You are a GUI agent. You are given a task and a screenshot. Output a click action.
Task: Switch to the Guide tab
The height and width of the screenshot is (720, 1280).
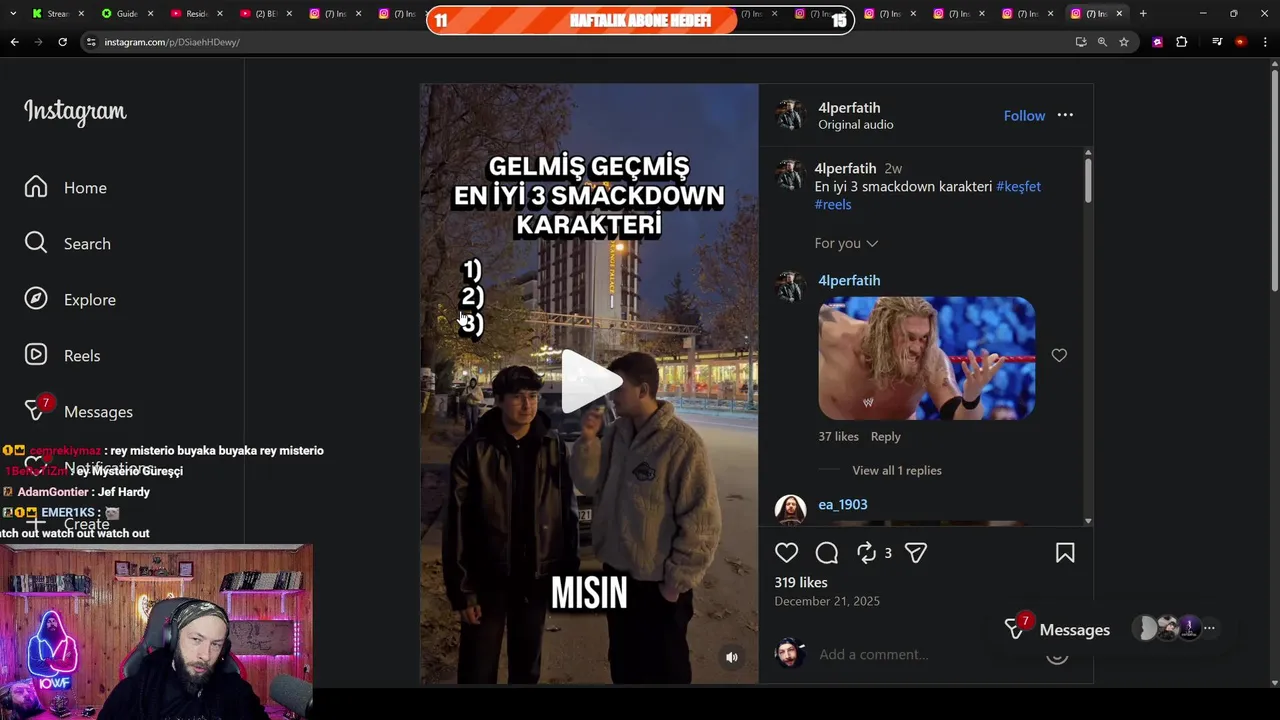coord(127,14)
